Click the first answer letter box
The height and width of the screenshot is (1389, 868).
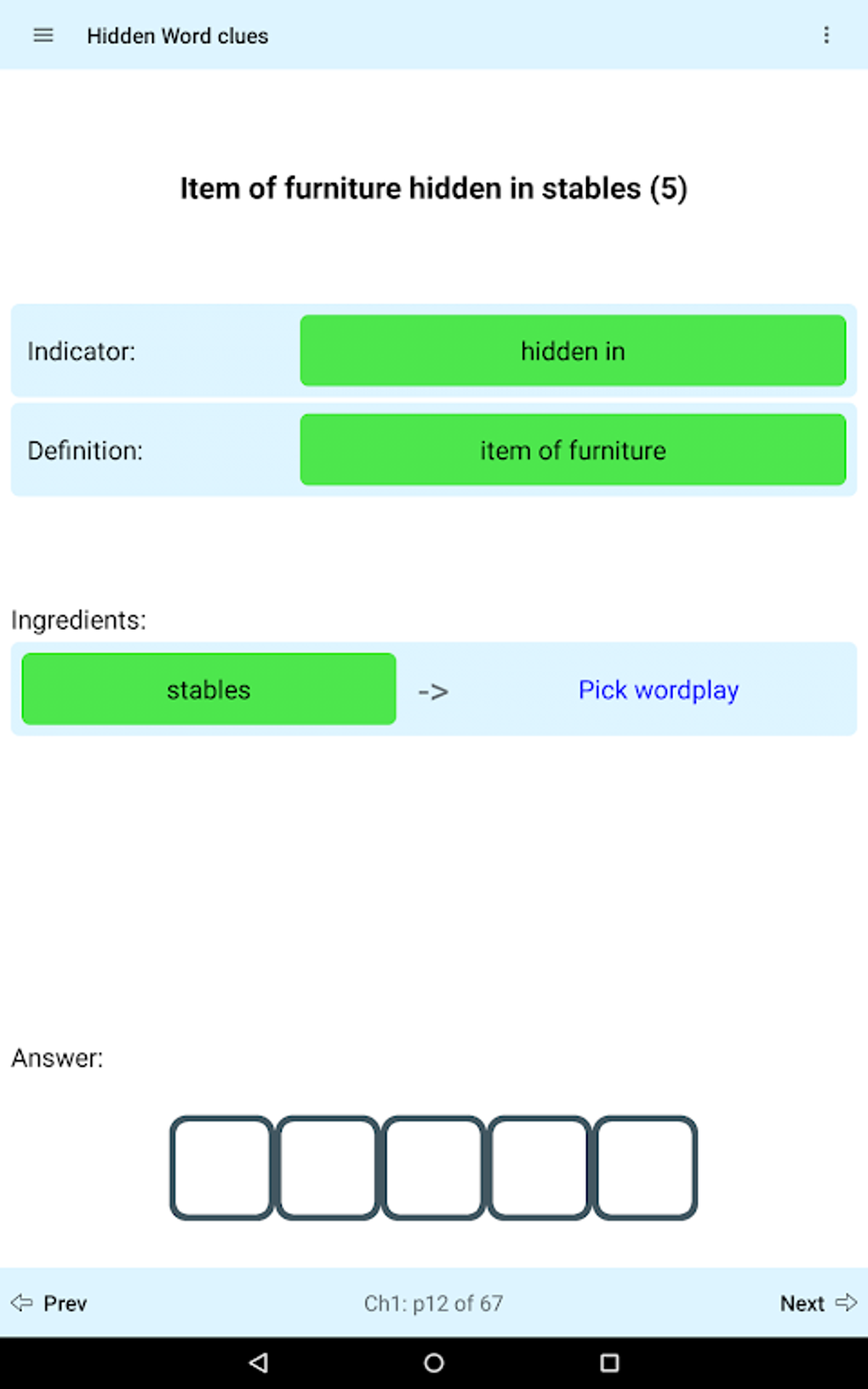[x=222, y=1168]
